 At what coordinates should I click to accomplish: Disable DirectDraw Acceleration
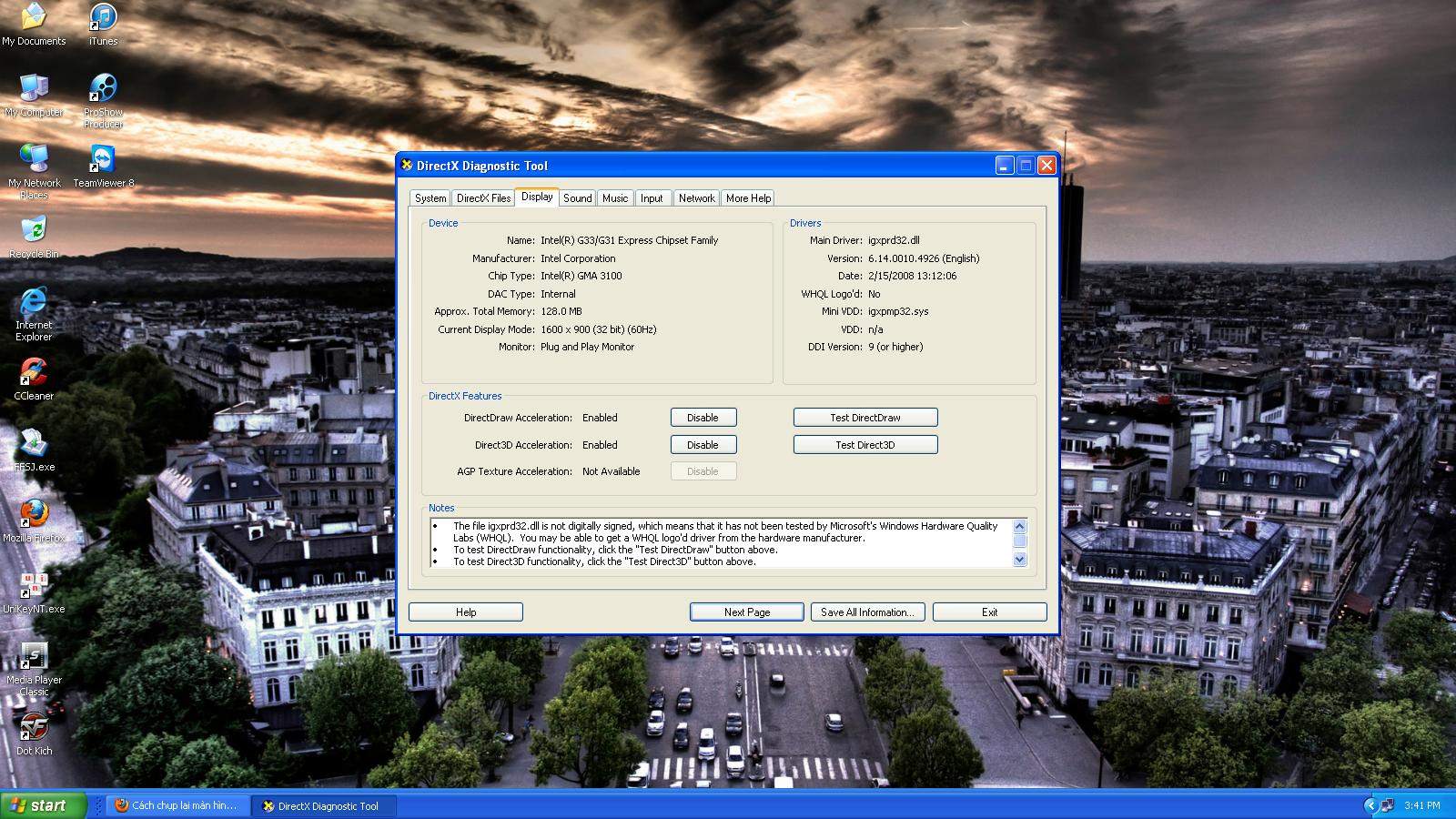[703, 418]
